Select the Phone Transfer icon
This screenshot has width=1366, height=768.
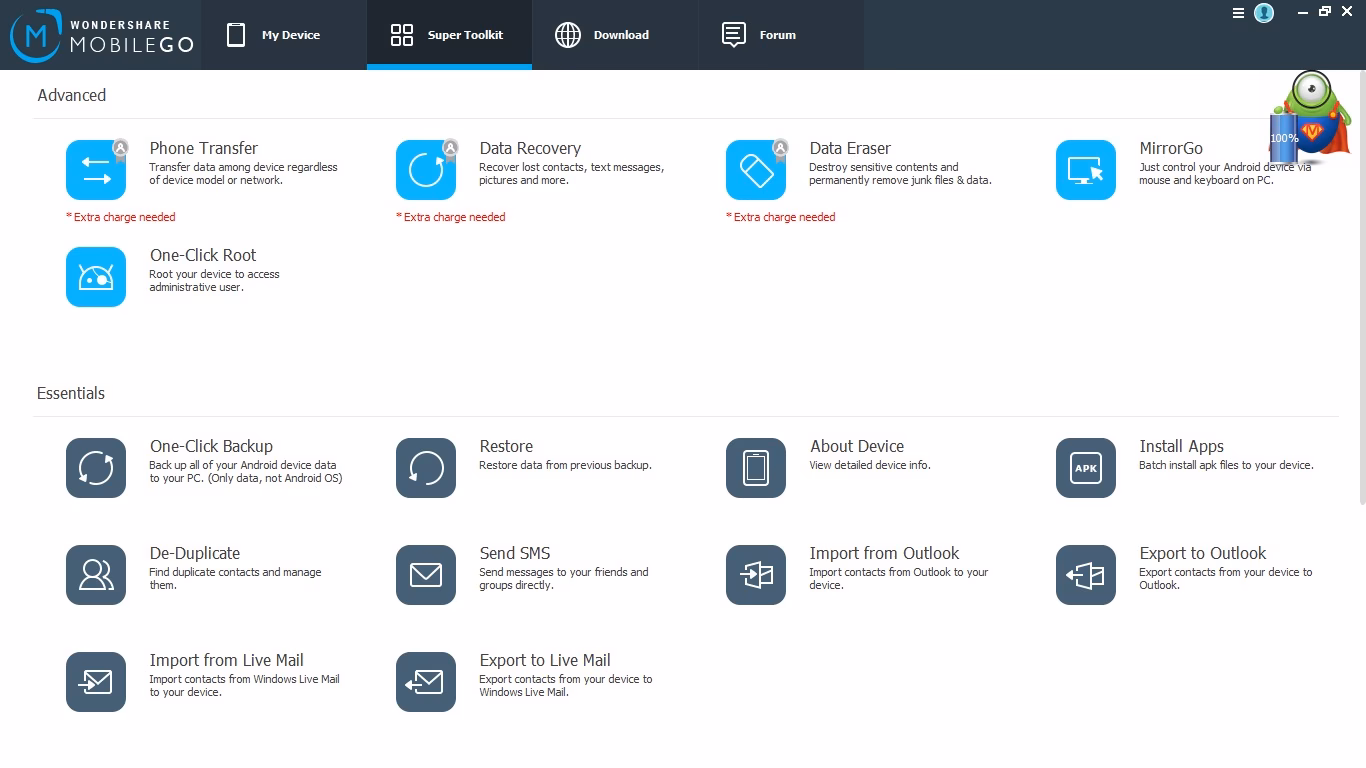pyautogui.click(x=96, y=170)
